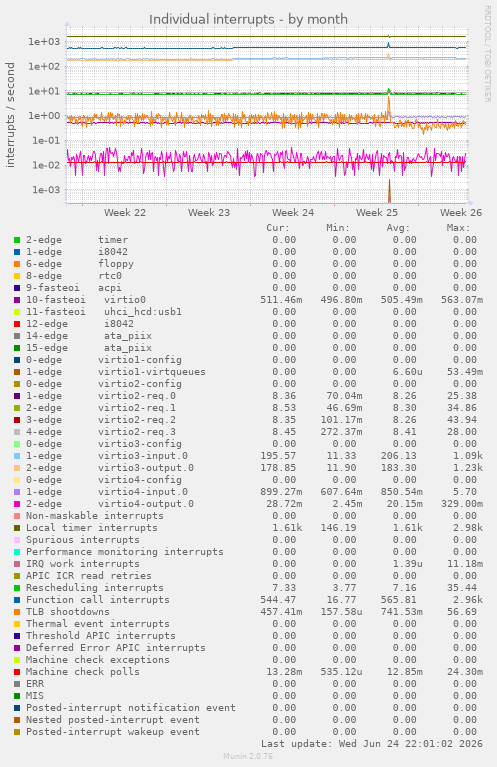Click the light blue virtio3-input.0 swatch

(x=17, y=456)
